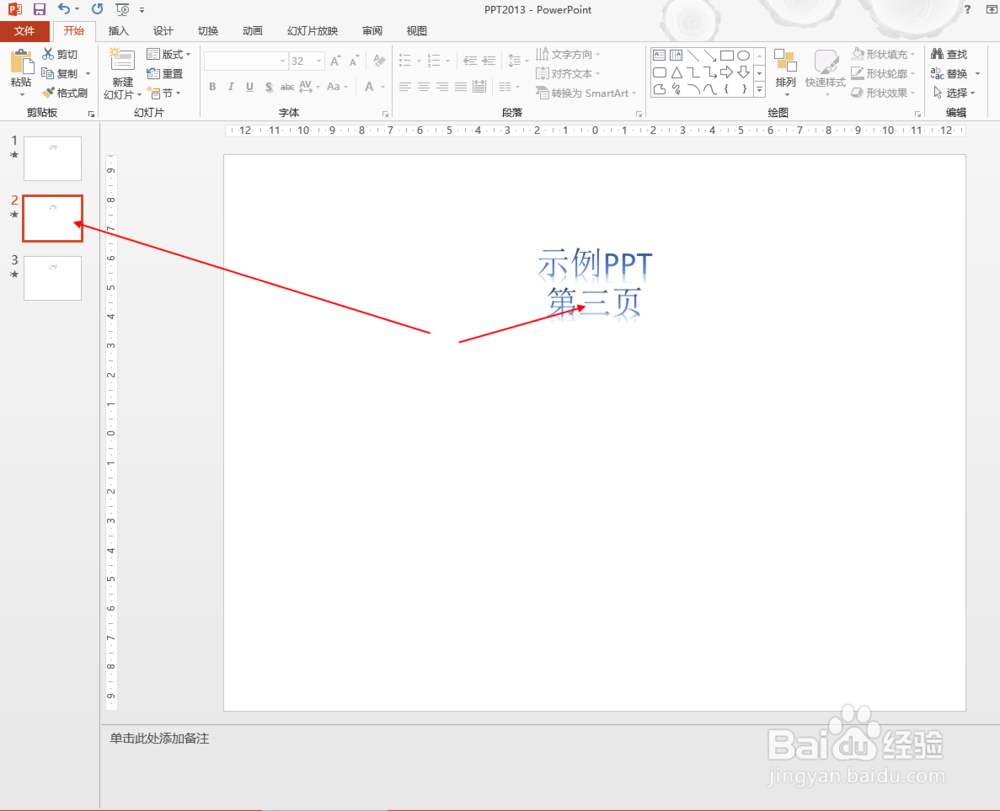This screenshot has height=811, width=1000.
Task: Select the rectangle shape in shapes gallery
Action: point(726,55)
